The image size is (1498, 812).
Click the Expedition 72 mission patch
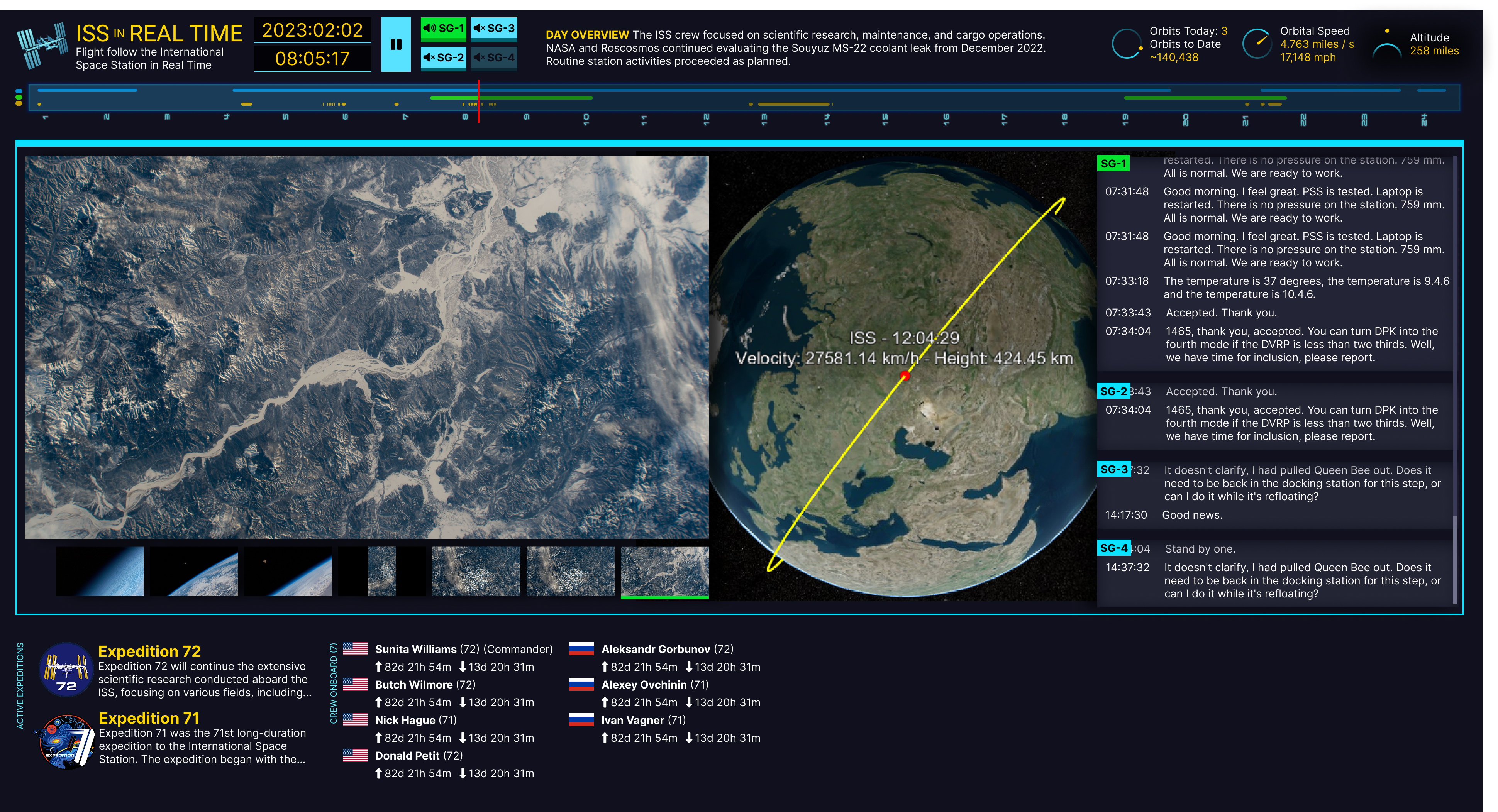(x=66, y=670)
